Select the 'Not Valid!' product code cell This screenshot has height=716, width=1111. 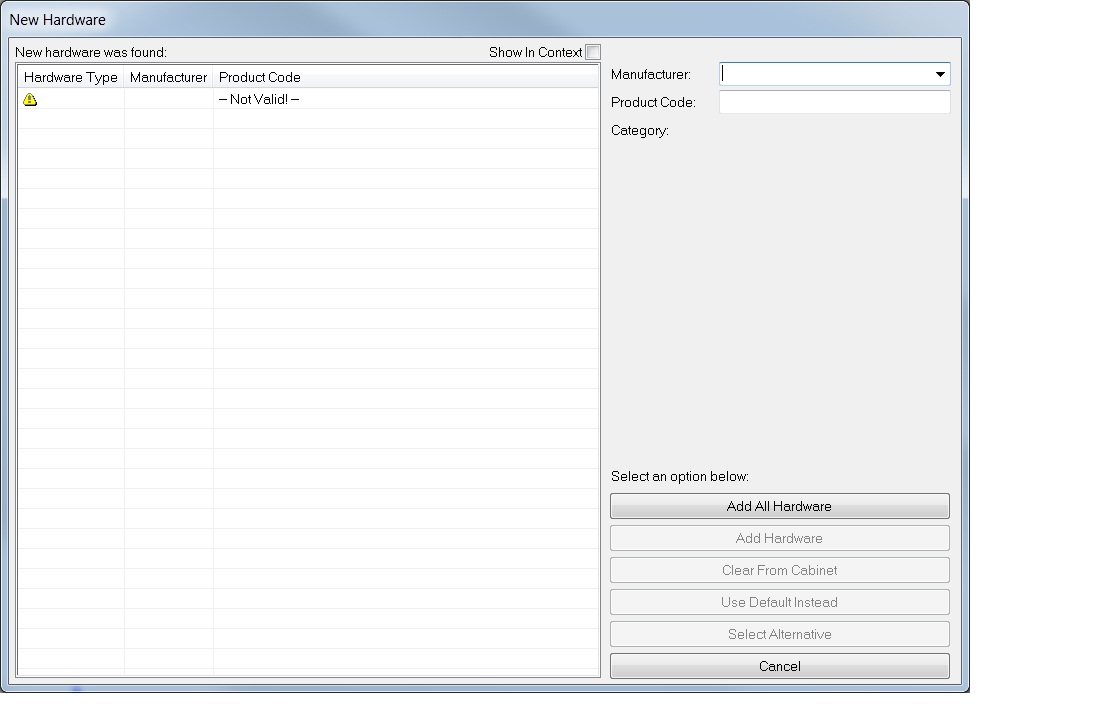259,99
